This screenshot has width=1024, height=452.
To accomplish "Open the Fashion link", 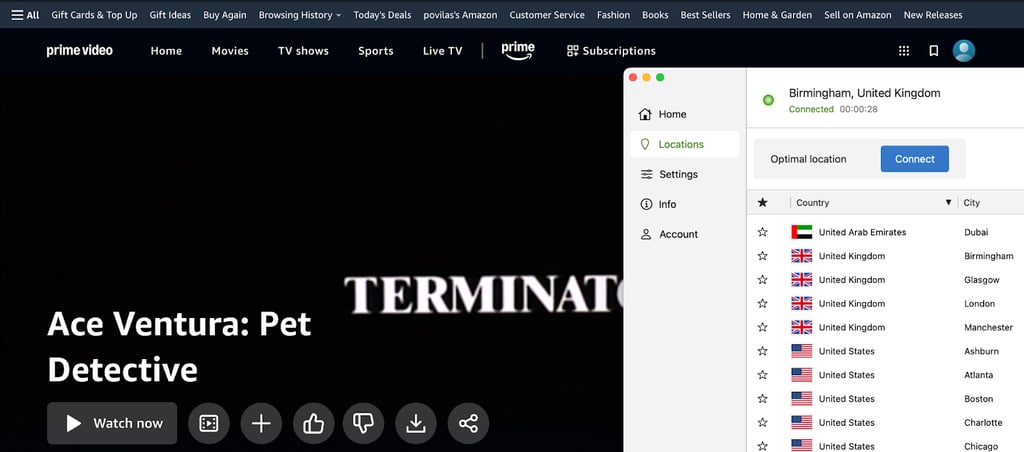I will tap(613, 15).
